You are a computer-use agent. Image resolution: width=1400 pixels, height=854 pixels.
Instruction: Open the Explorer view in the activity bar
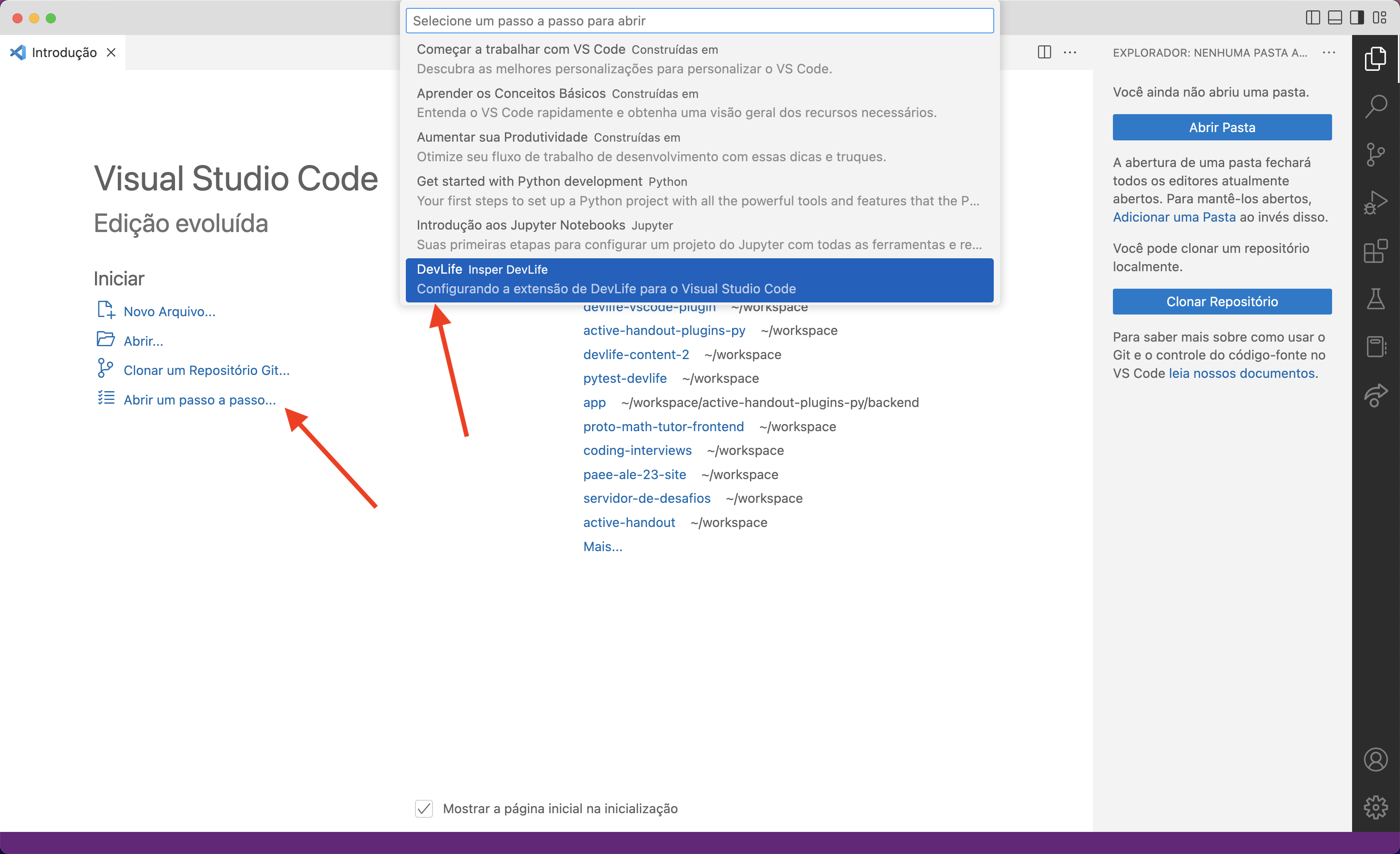1376,59
